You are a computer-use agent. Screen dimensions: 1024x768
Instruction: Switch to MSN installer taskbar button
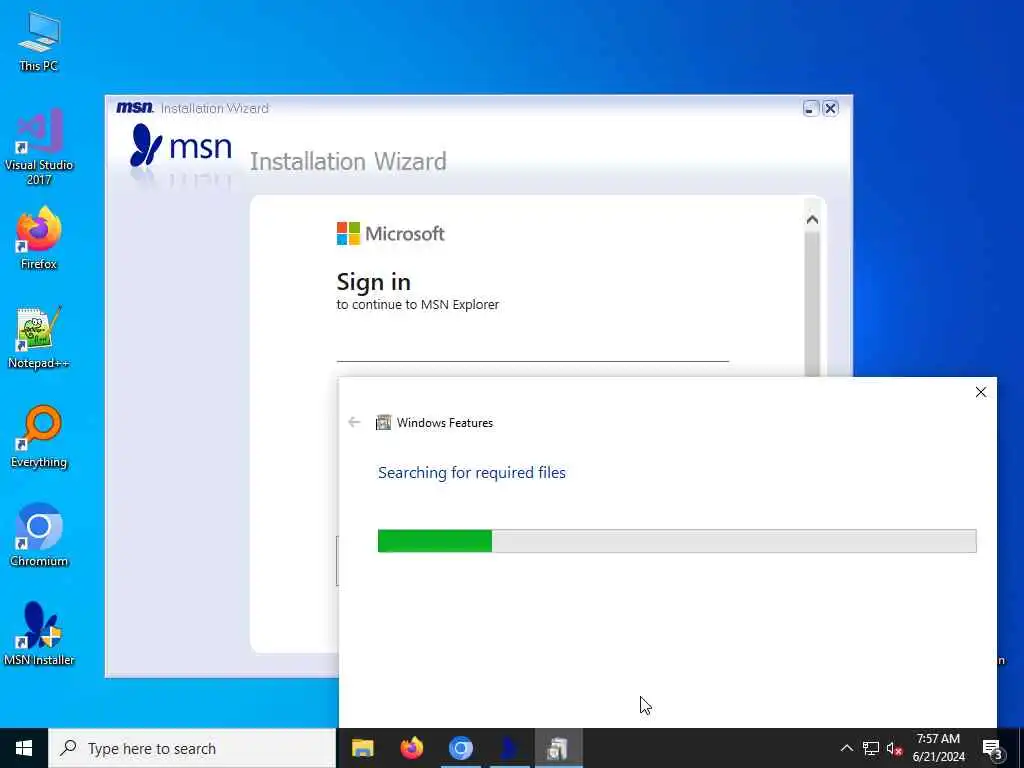pos(509,748)
